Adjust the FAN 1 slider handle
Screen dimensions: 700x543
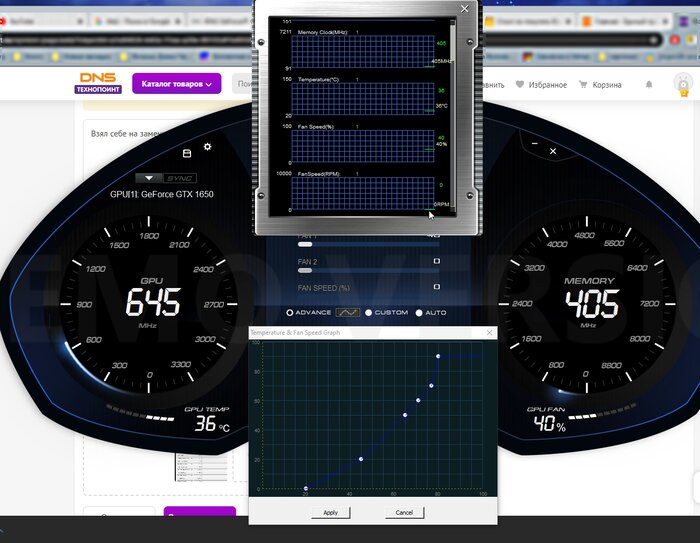[x=305, y=244]
